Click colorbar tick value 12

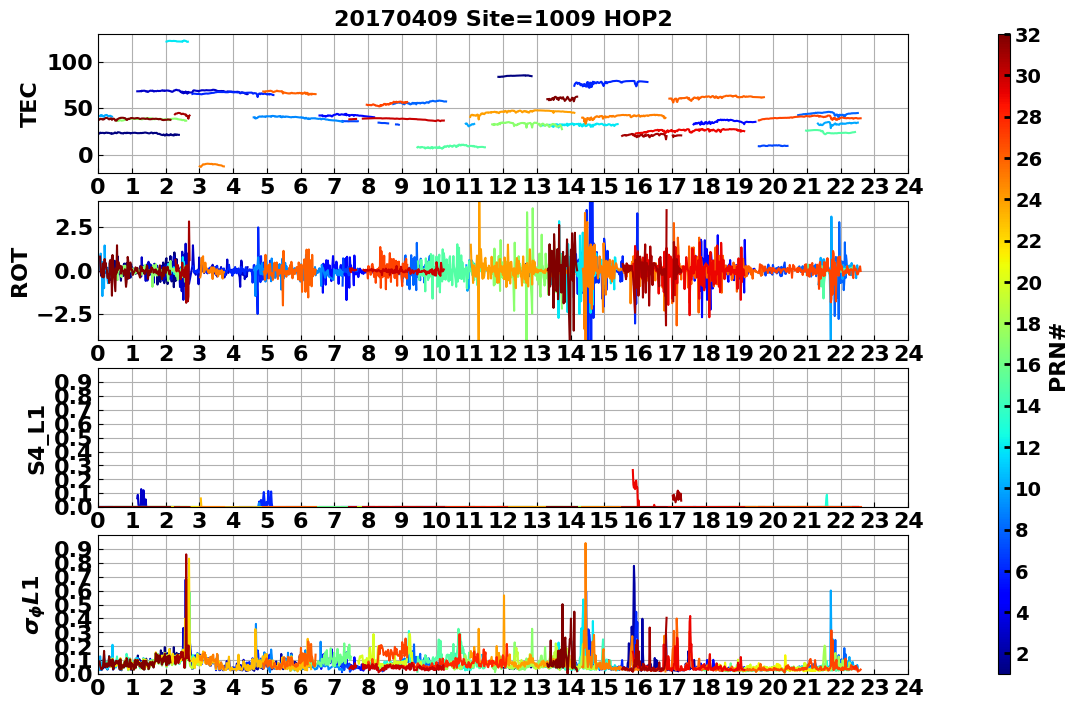tap(1028, 447)
